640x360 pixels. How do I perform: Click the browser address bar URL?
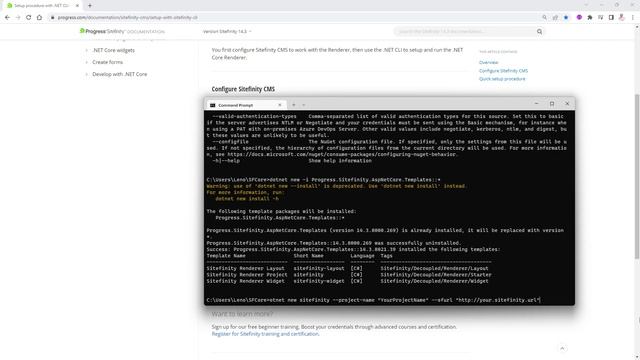click(x=128, y=18)
